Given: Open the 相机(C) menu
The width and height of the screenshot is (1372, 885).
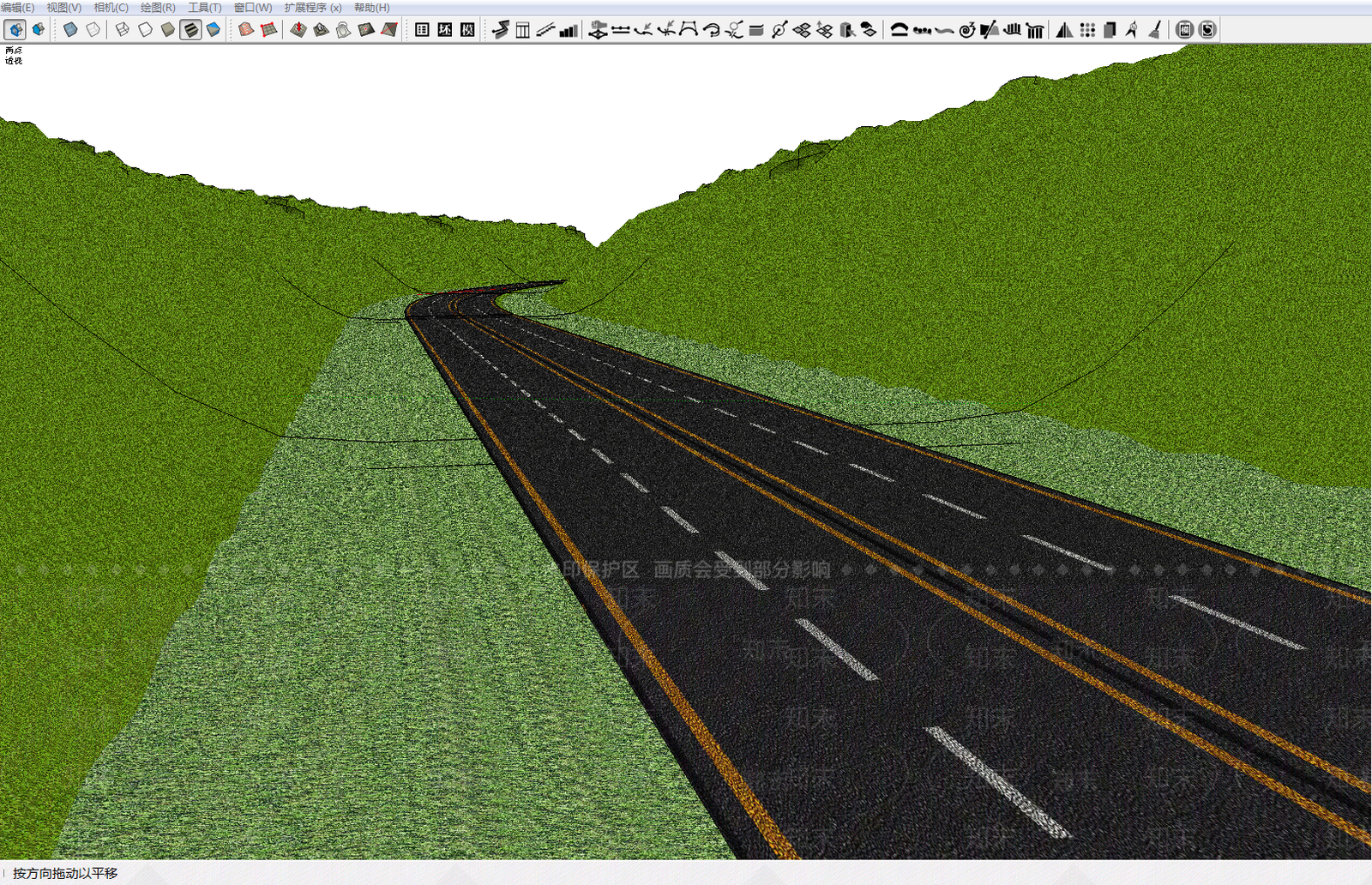Looking at the screenshot, I should pos(111,8).
